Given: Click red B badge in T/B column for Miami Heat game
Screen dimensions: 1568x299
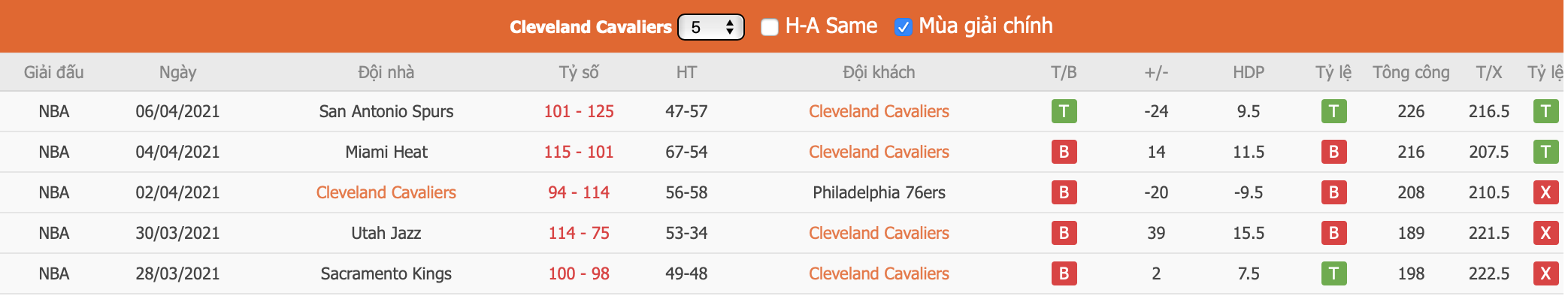Looking at the screenshot, I should pos(1064,152).
